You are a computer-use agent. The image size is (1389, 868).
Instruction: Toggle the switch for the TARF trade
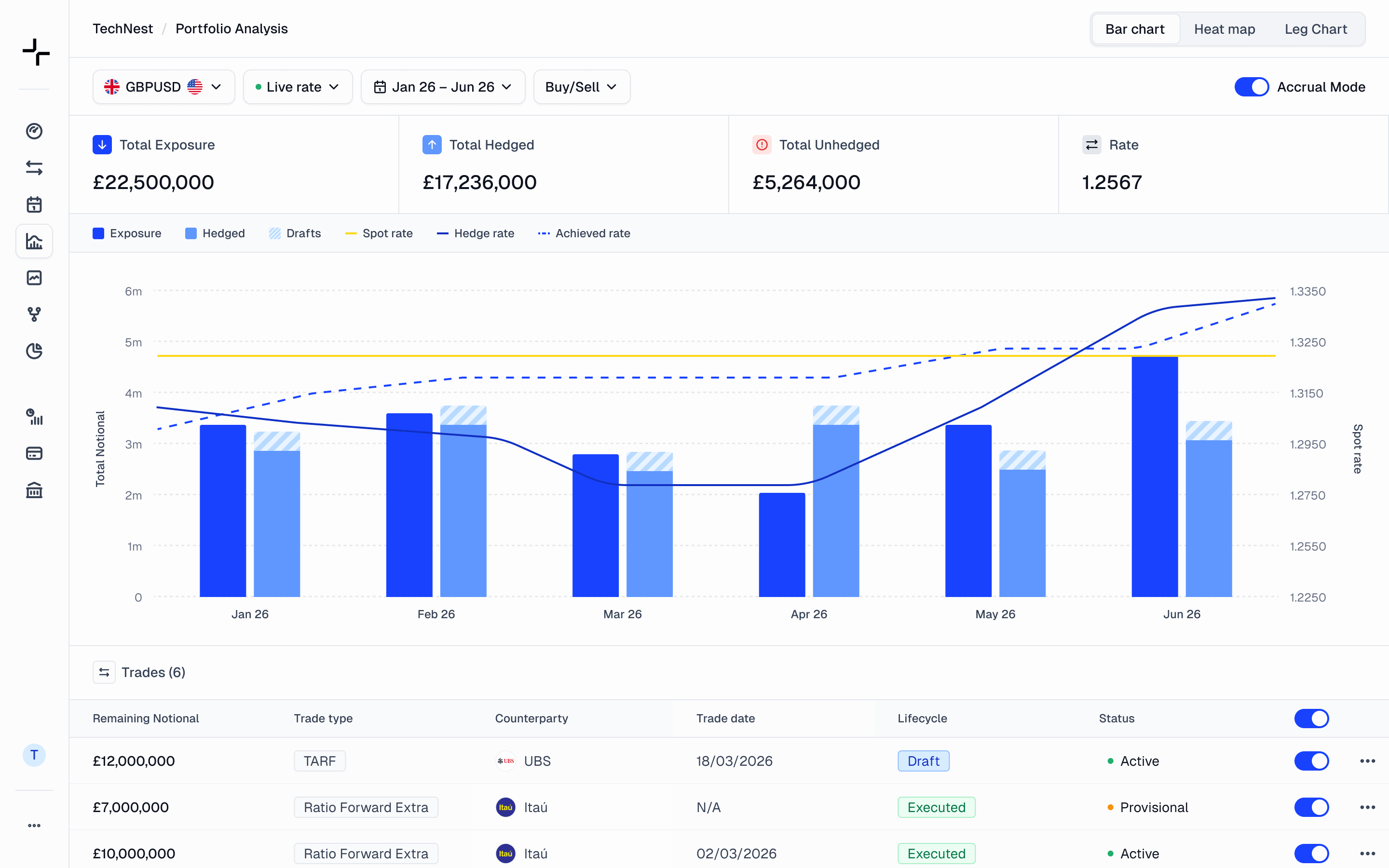(1311, 761)
